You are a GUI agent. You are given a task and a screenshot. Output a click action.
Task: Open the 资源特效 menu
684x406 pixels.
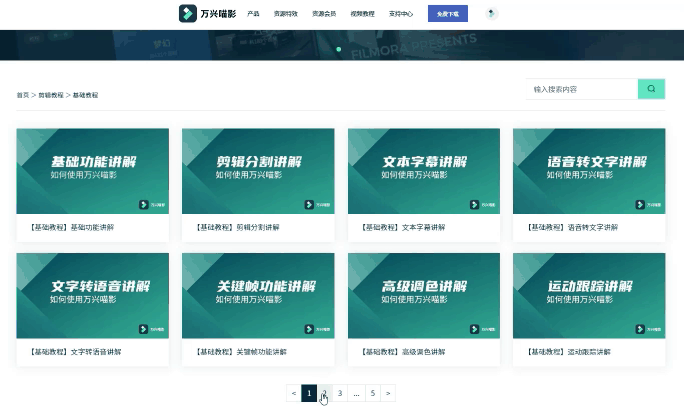286,14
